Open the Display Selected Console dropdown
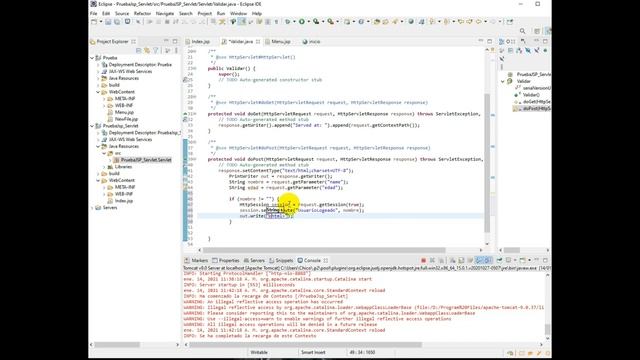Viewport: 640px width, 360px height. (515, 260)
